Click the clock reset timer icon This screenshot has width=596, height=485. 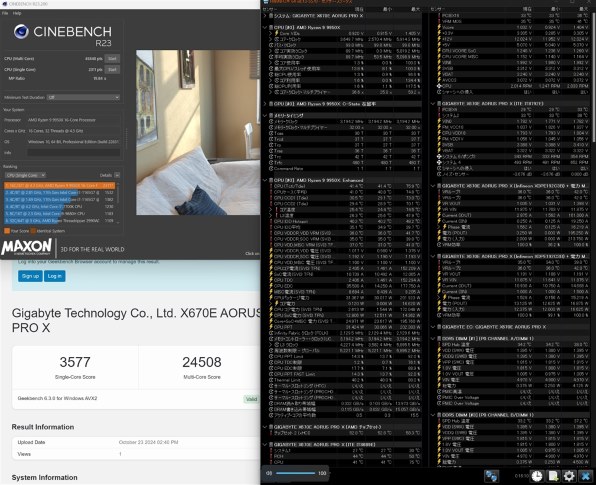point(537,475)
